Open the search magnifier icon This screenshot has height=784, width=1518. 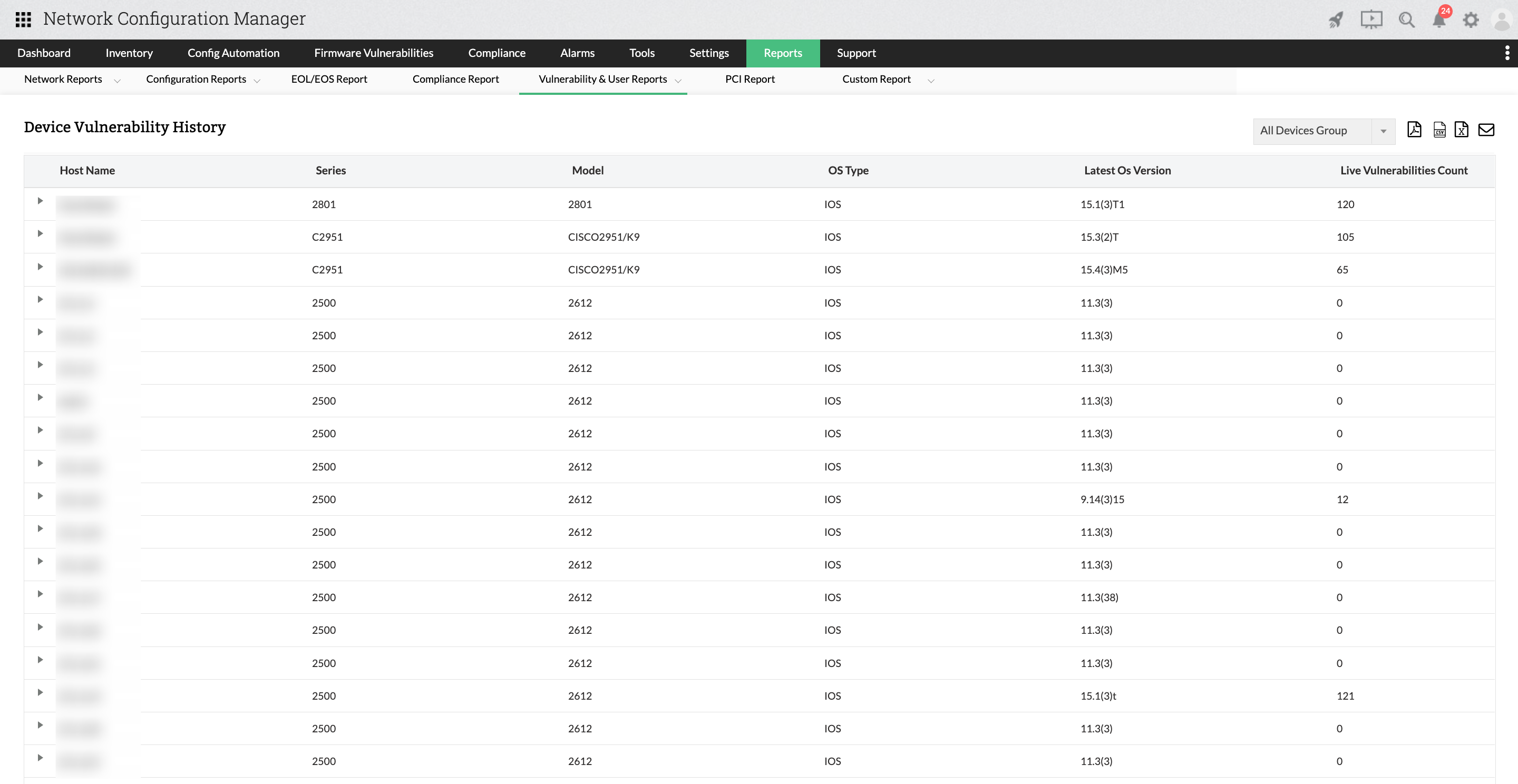click(x=1407, y=20)
